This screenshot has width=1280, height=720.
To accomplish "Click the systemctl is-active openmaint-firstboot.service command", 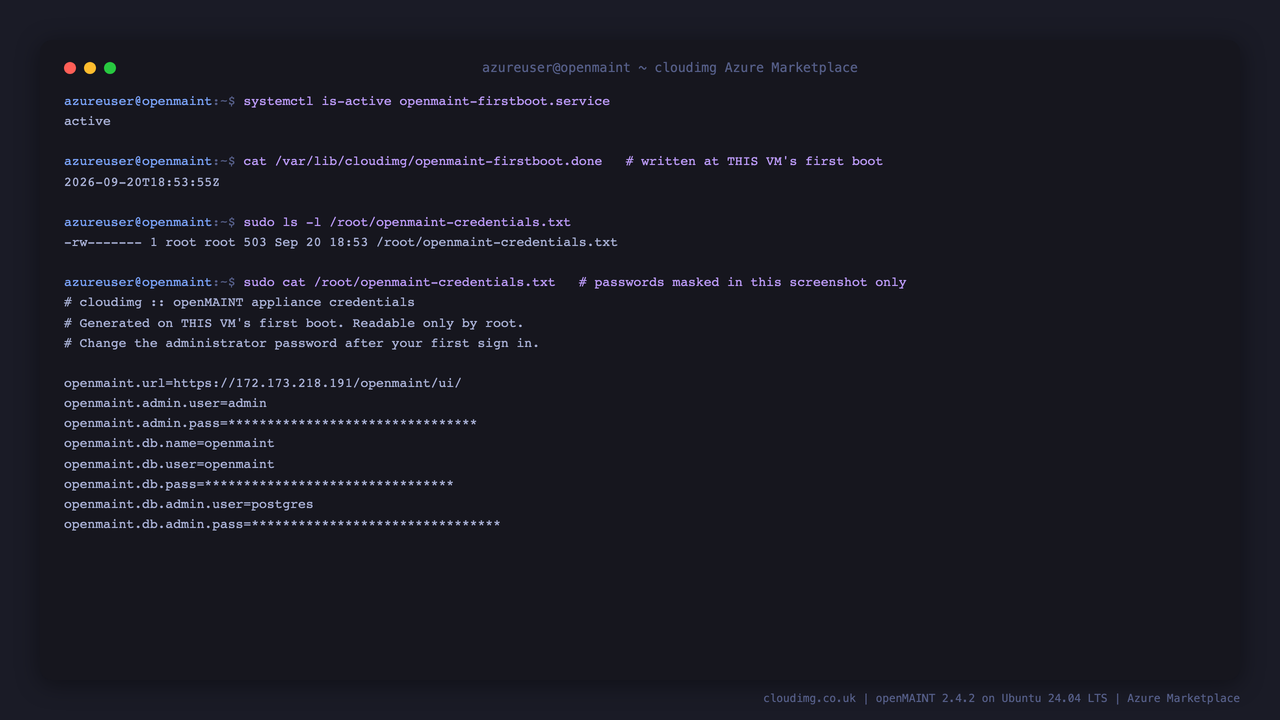I will click(426, 101).
